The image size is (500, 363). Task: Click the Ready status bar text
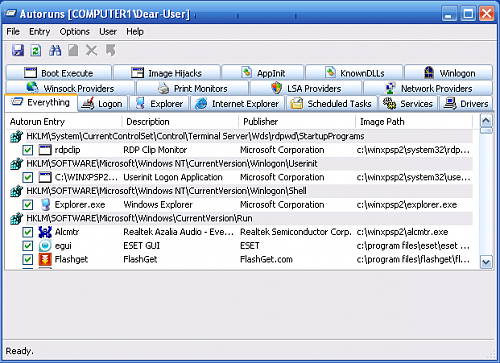pyautogui.click(x=19, y=351)
